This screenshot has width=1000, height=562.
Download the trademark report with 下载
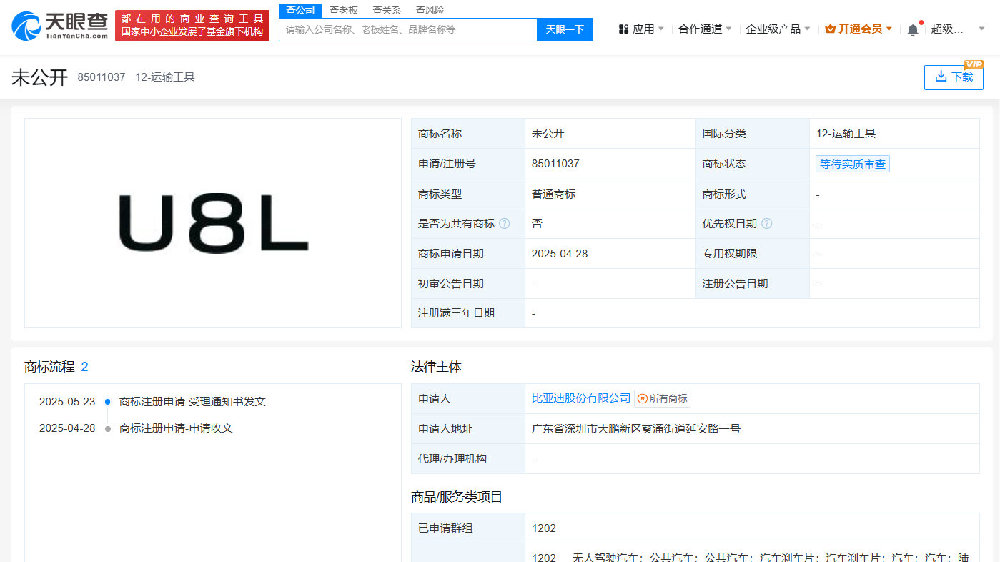(953, 77)
